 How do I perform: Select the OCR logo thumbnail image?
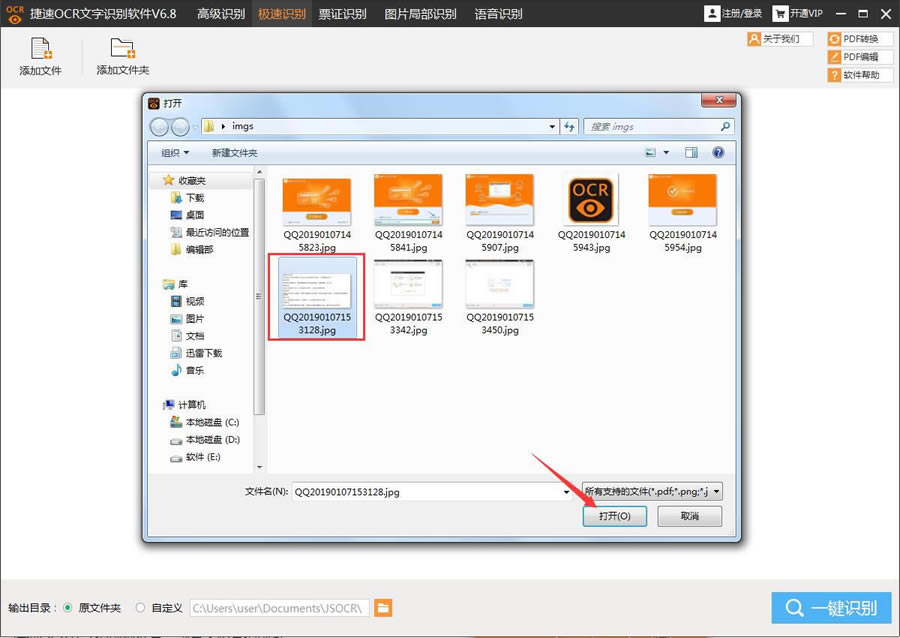pos(591,199)
